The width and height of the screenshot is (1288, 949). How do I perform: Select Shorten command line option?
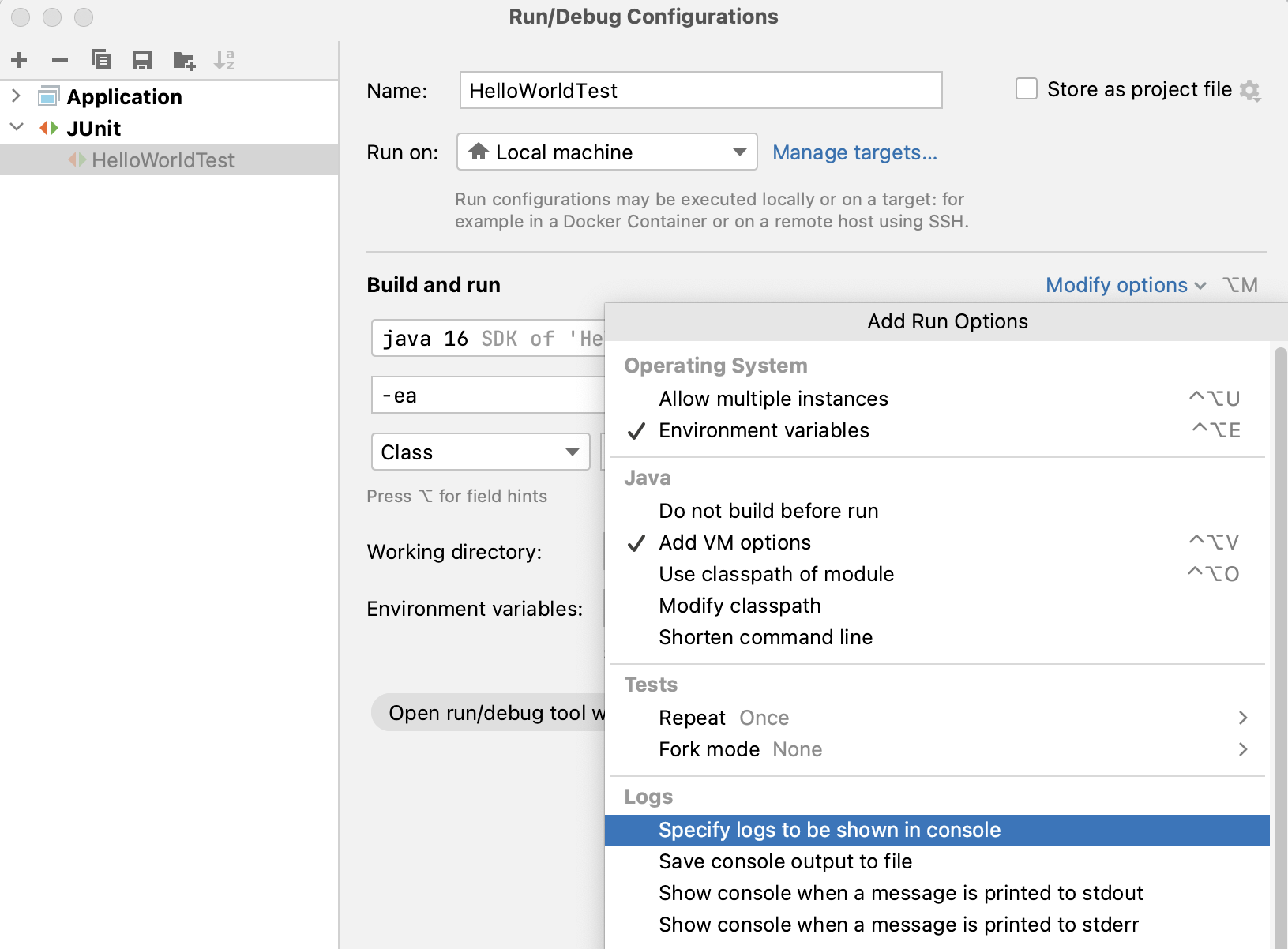[937, 637]
